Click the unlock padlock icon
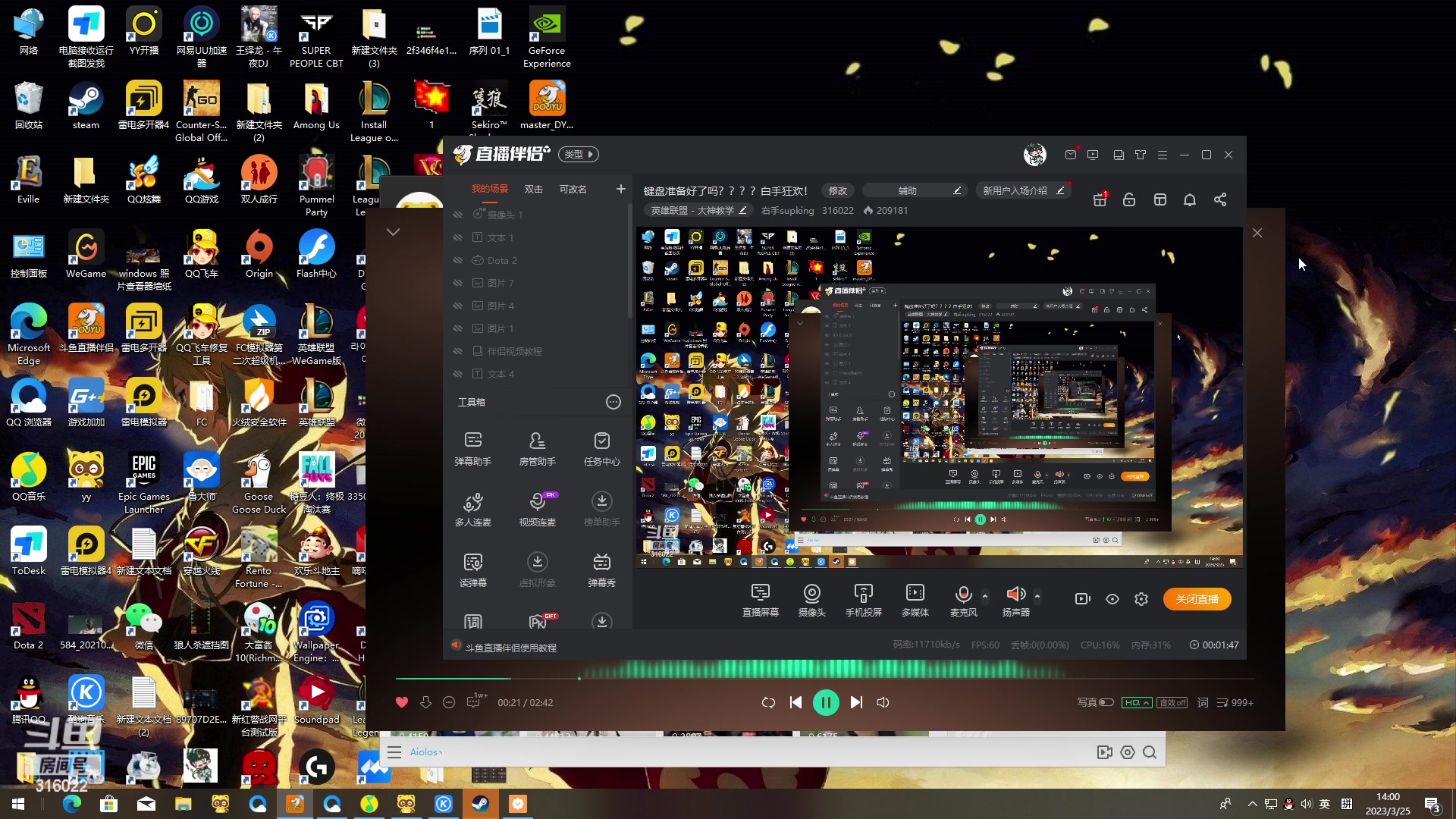Viewport: 1456px width, 819px height. click(x=1129, y=199)
